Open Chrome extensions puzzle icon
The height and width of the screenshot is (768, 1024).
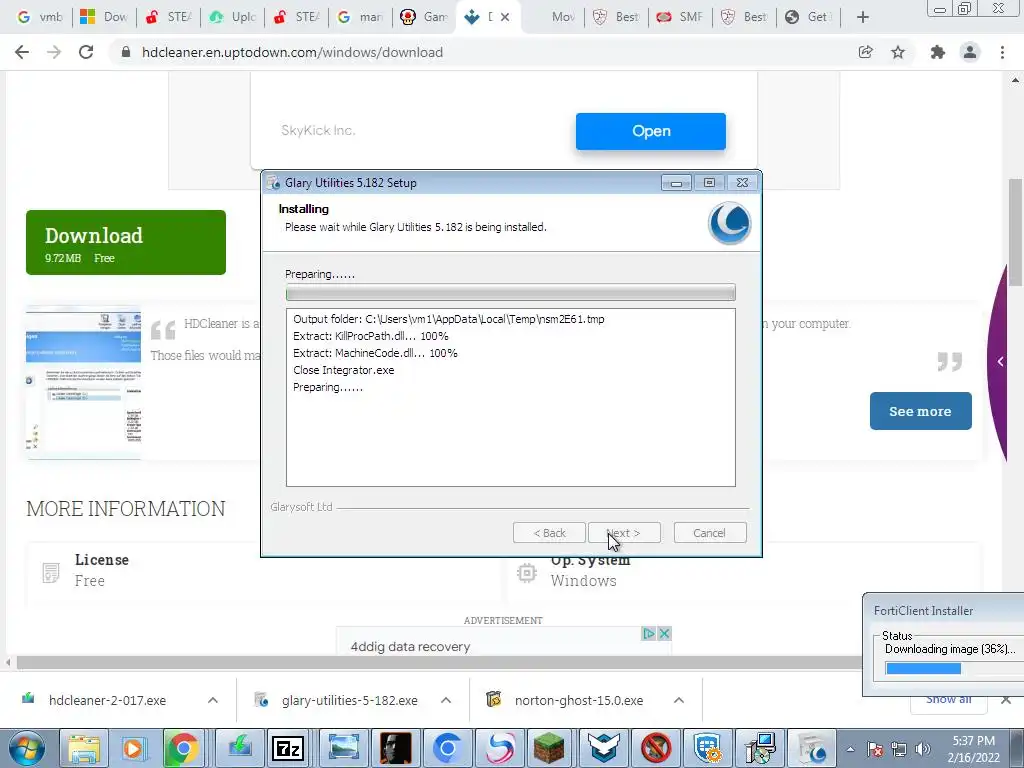pyautogui.click(x=938, y=52)
